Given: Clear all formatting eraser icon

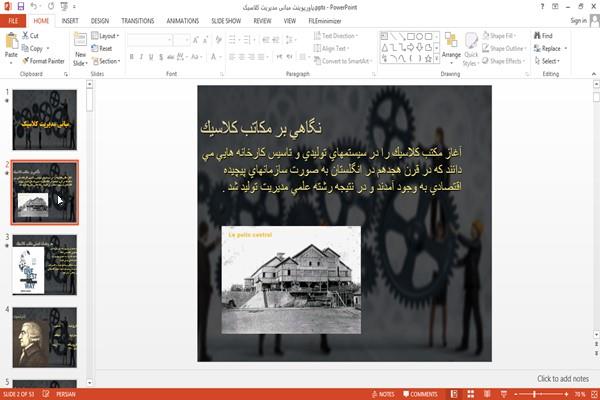Looking at the screenshot, I should pyautogui.click(x=218, y=40).
